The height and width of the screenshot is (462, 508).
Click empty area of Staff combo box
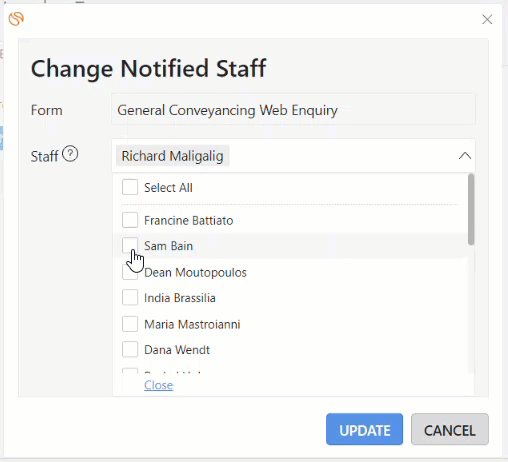[340, 156]
